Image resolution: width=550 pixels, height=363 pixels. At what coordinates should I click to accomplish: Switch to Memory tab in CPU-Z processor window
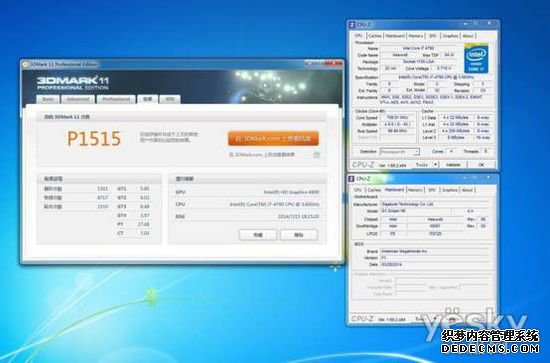416,36
